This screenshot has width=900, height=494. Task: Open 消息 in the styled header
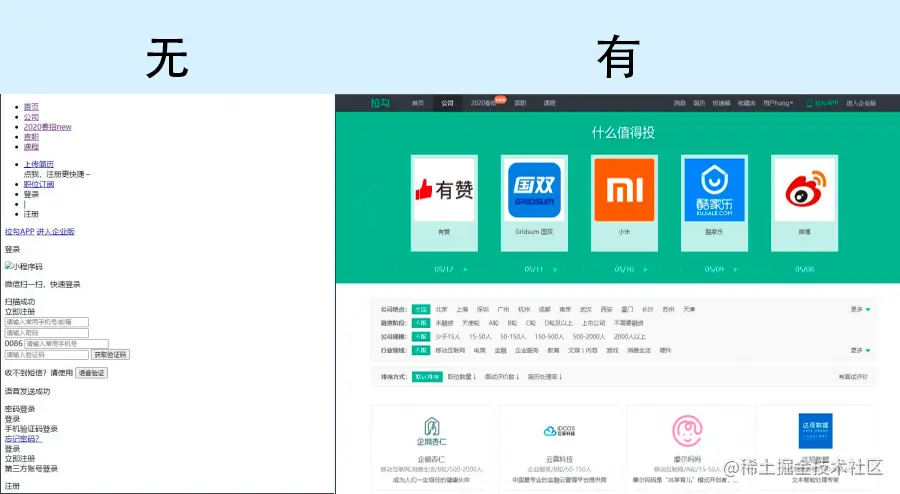pyautogui.click(x=680, y=103)
